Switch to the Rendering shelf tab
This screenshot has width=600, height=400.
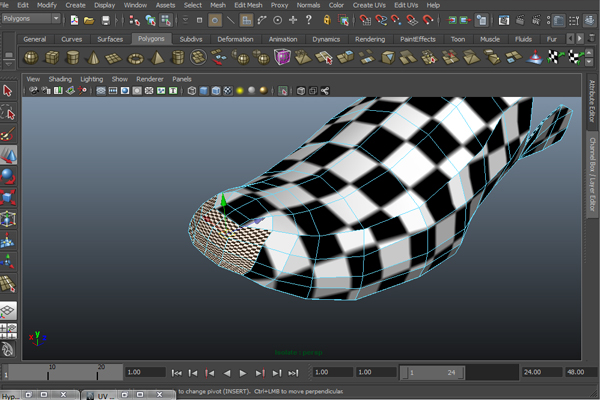coord(370,39)
